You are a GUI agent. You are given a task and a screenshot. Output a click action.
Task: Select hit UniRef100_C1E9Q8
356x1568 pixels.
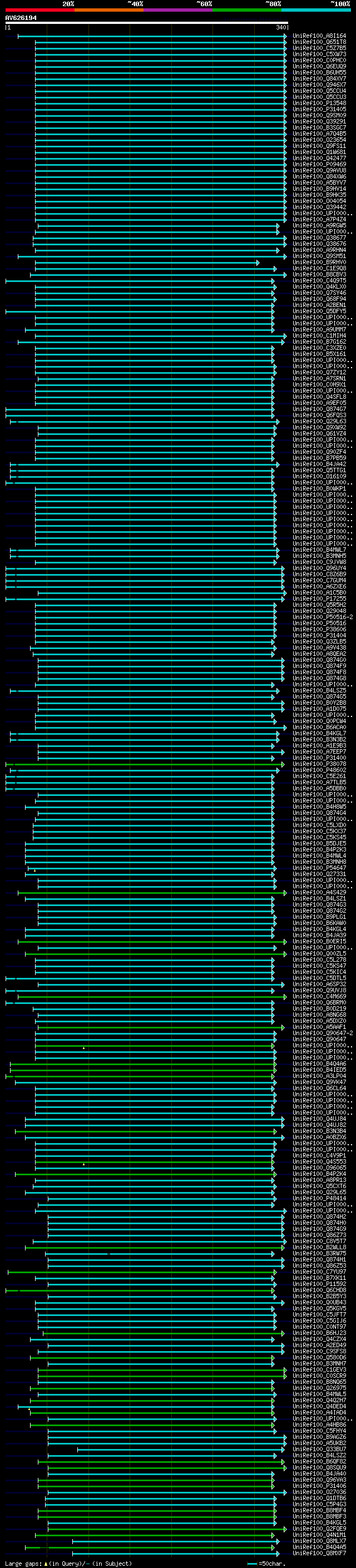[319, 269]
